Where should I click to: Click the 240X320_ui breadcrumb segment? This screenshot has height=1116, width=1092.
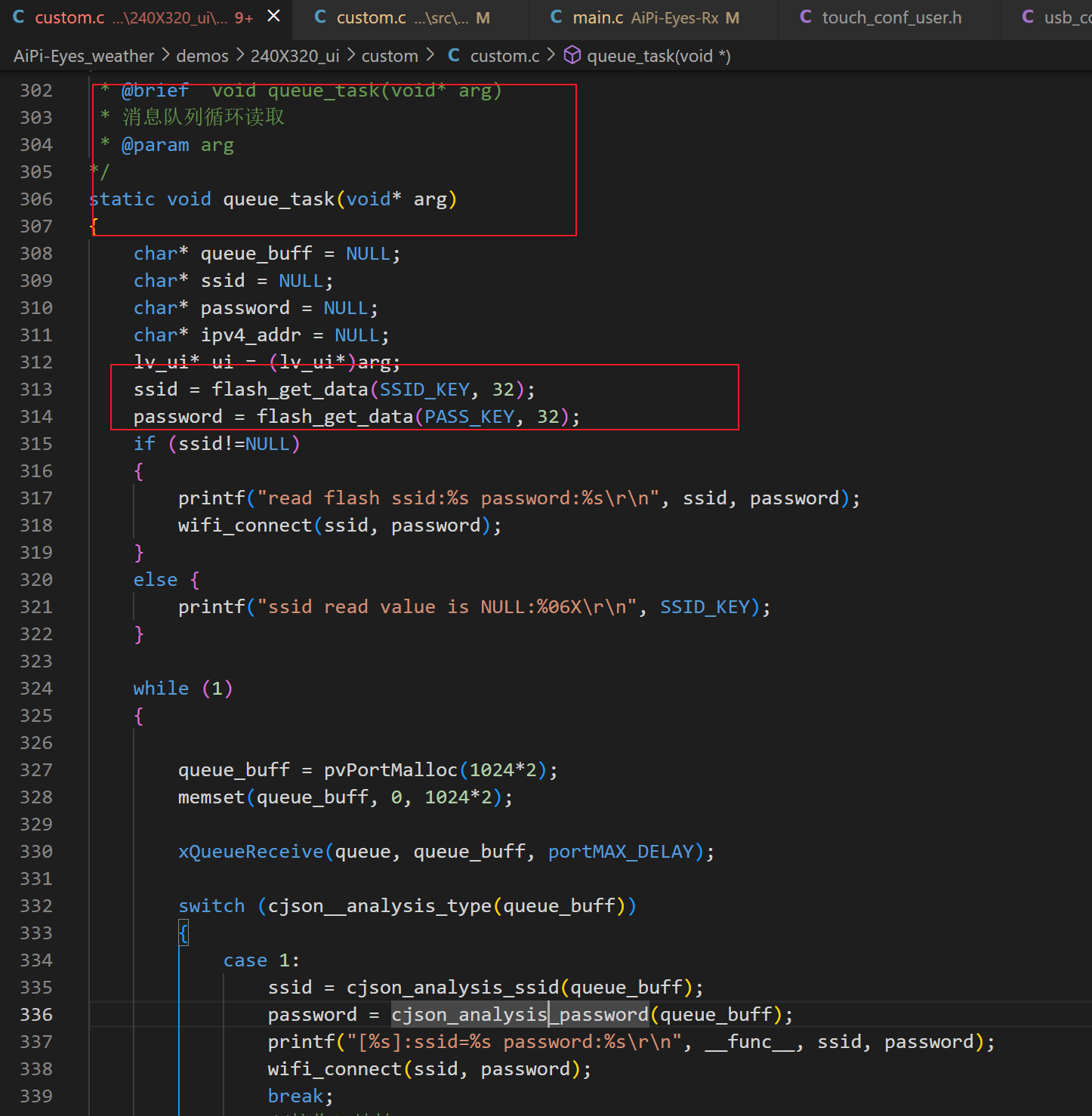click(x=295, y=56)
